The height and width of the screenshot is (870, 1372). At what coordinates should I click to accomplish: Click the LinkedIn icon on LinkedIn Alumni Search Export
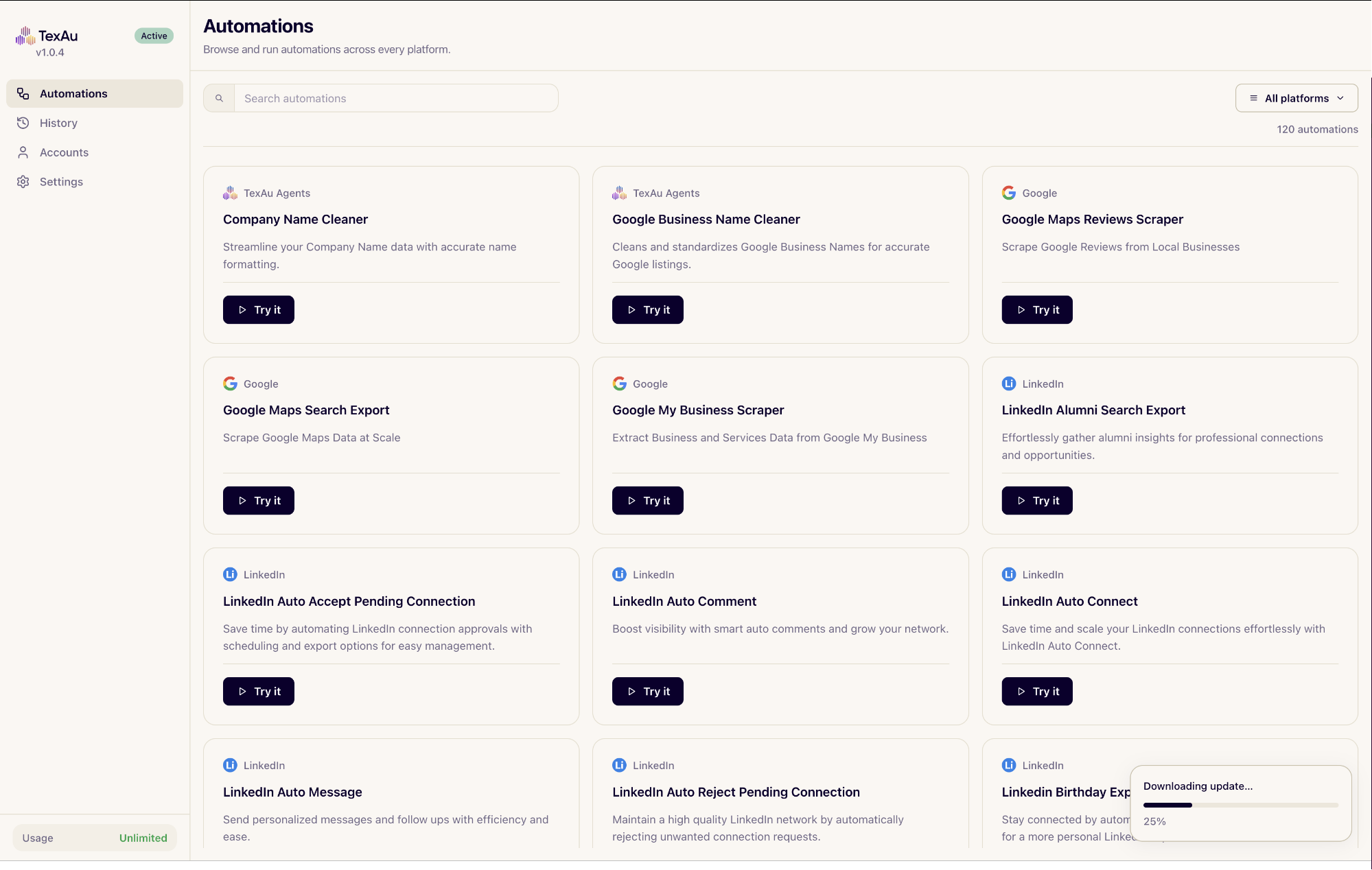[x=1009, y=384]
